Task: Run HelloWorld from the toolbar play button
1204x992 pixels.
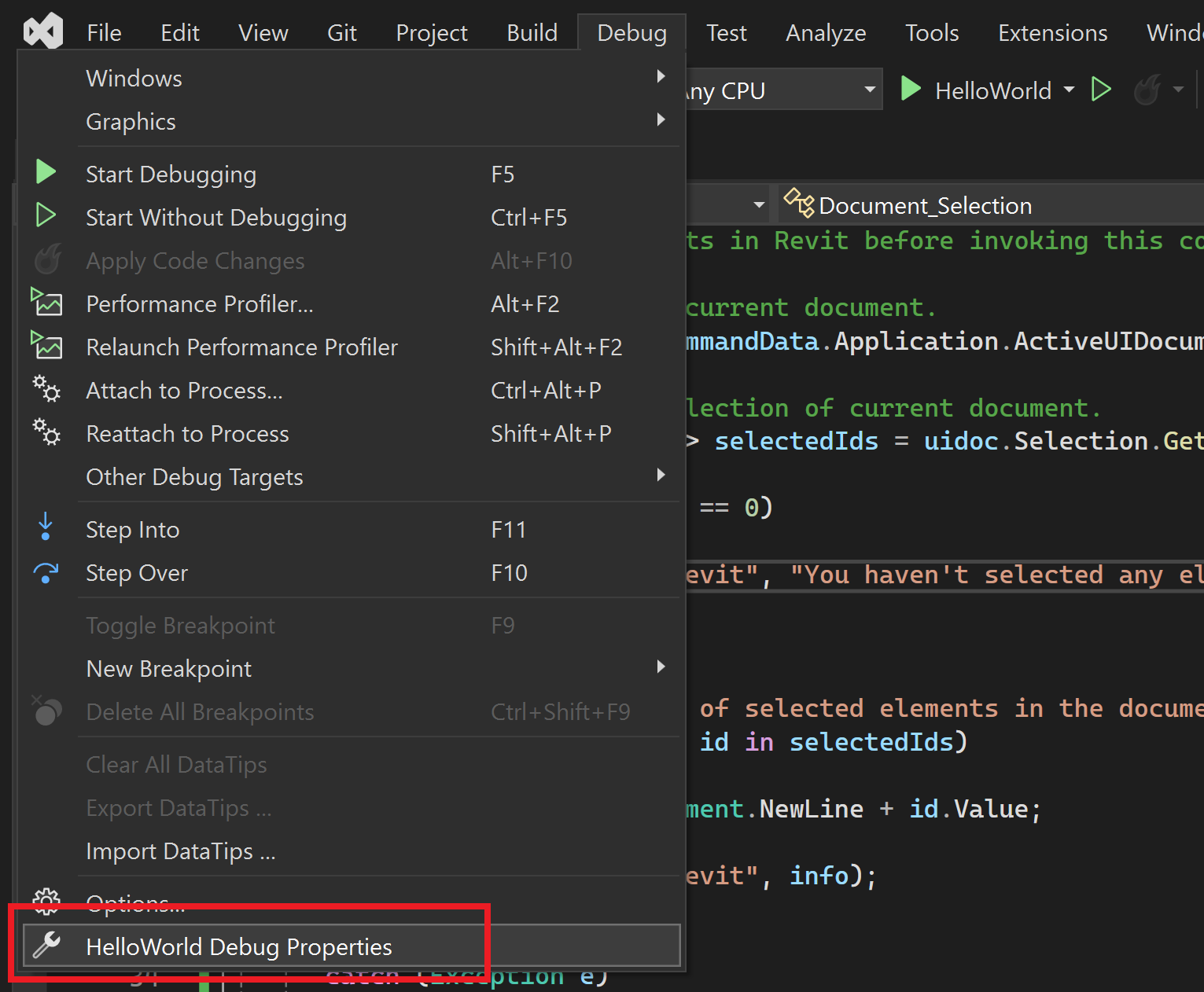Action: 911,89
